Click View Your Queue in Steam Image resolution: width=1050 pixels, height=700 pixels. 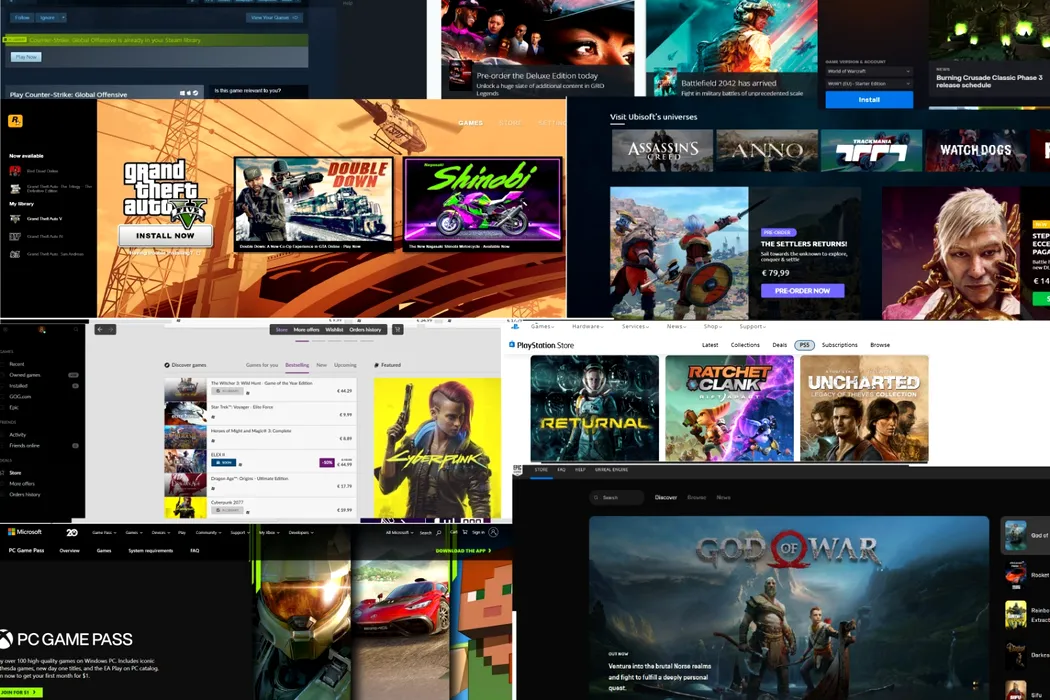(x=274, y=17)
